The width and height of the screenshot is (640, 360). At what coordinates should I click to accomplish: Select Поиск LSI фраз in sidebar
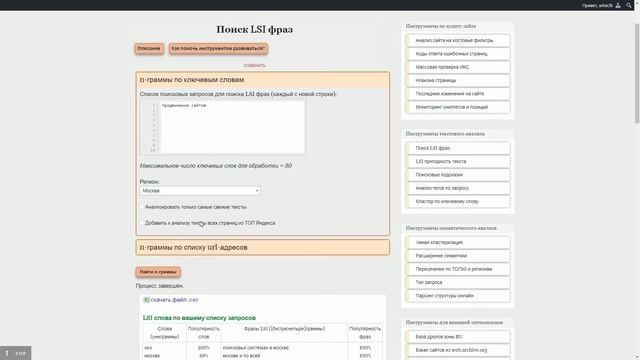[458, 148]
